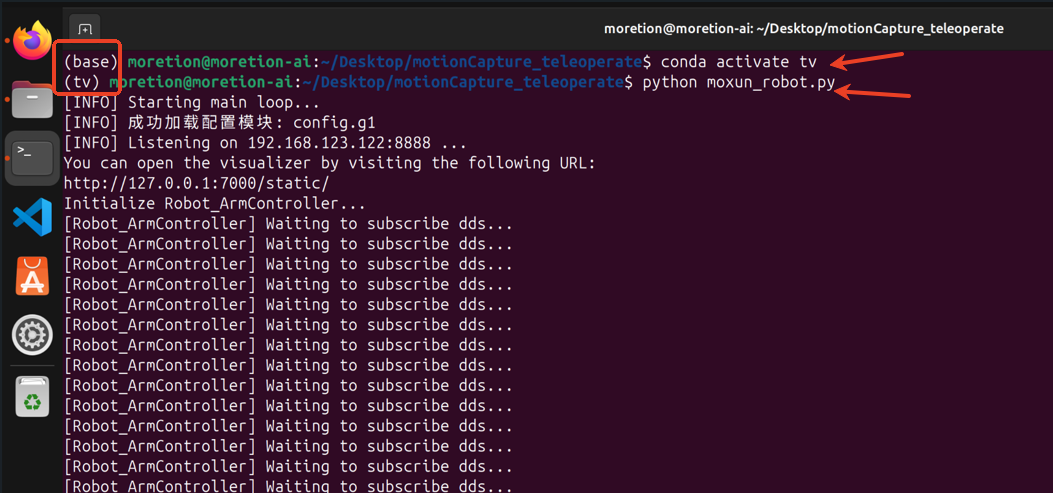
Task: Click the visualizer URL http://127.0.0.1:7000/static/
Action: [196, 183]
